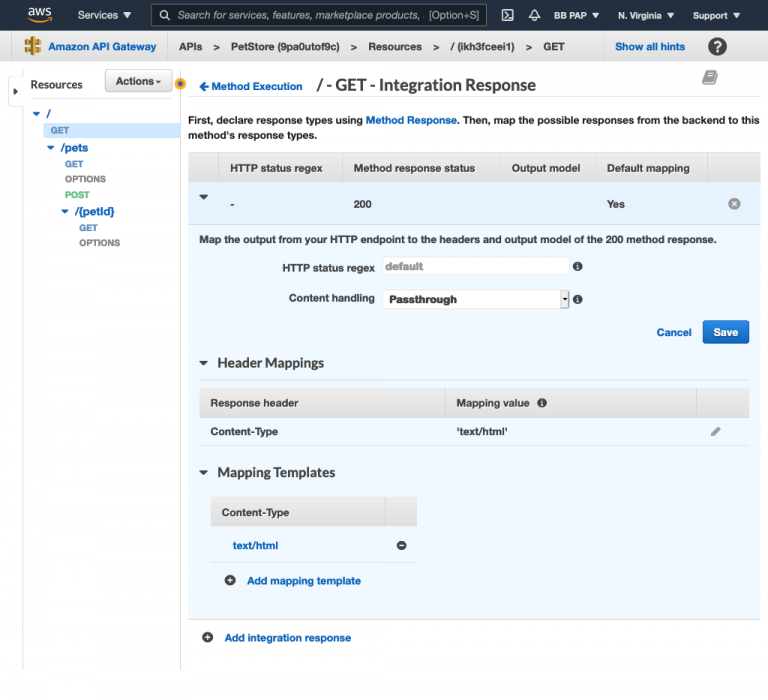Edit the Content-Type header mapping pencil
768x700 pixels.
click(x=716, y=432)
